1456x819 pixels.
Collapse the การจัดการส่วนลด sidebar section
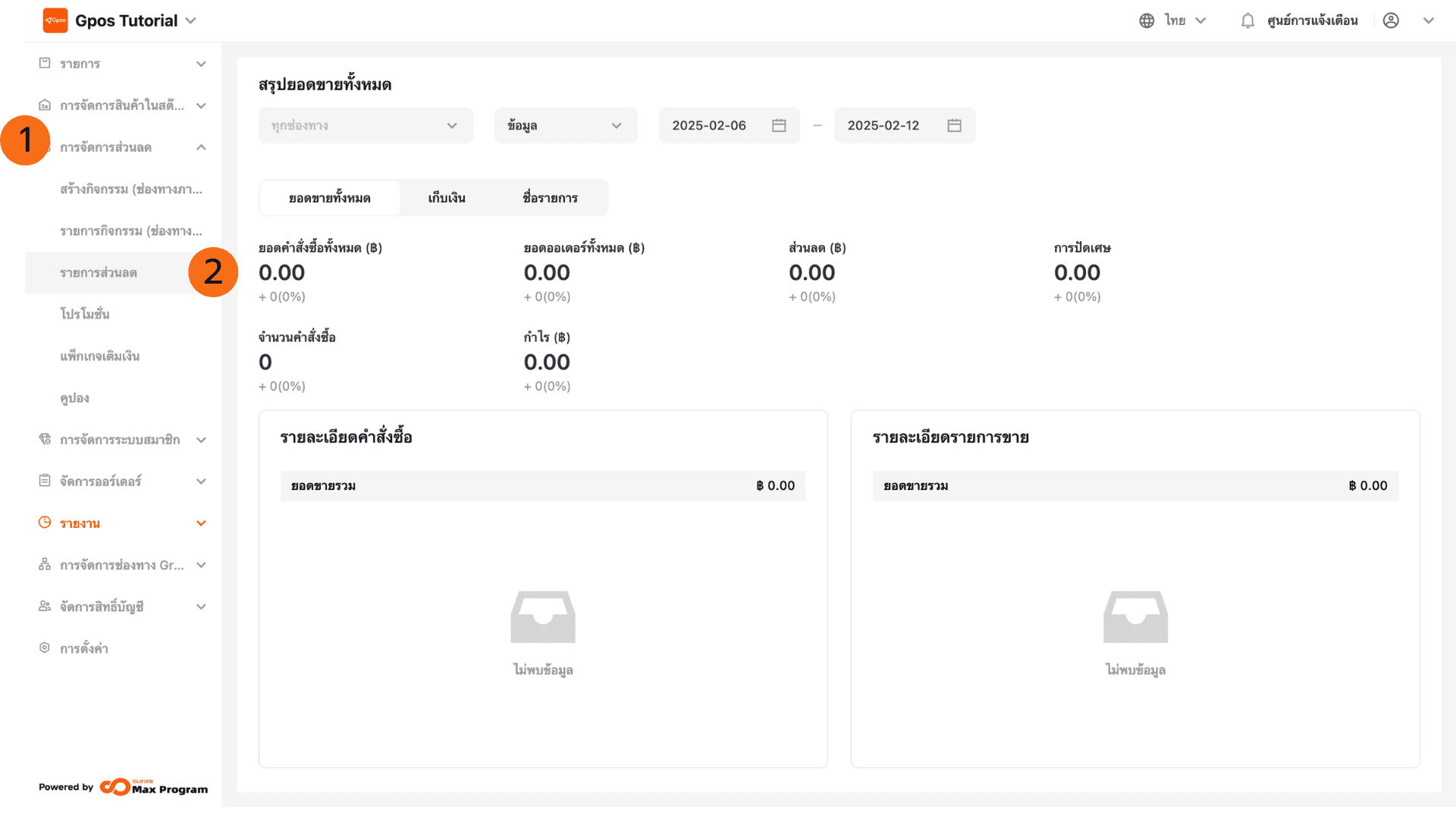[201, 147]
